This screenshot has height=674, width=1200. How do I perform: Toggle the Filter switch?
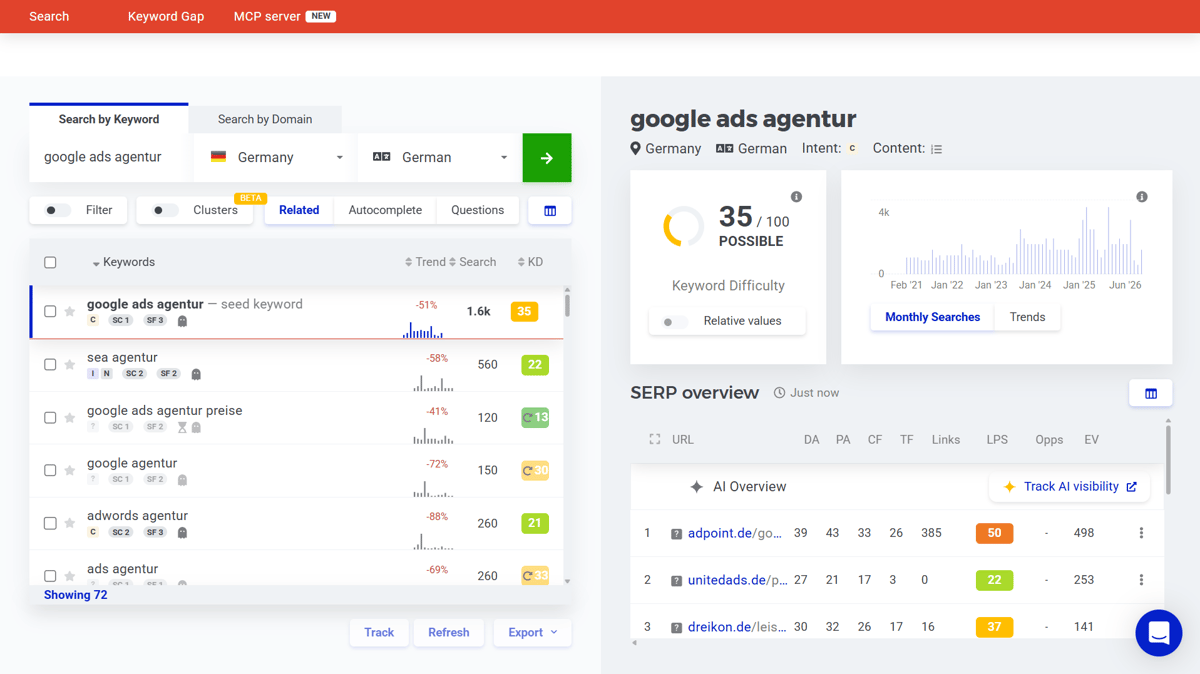pos(57,211)
